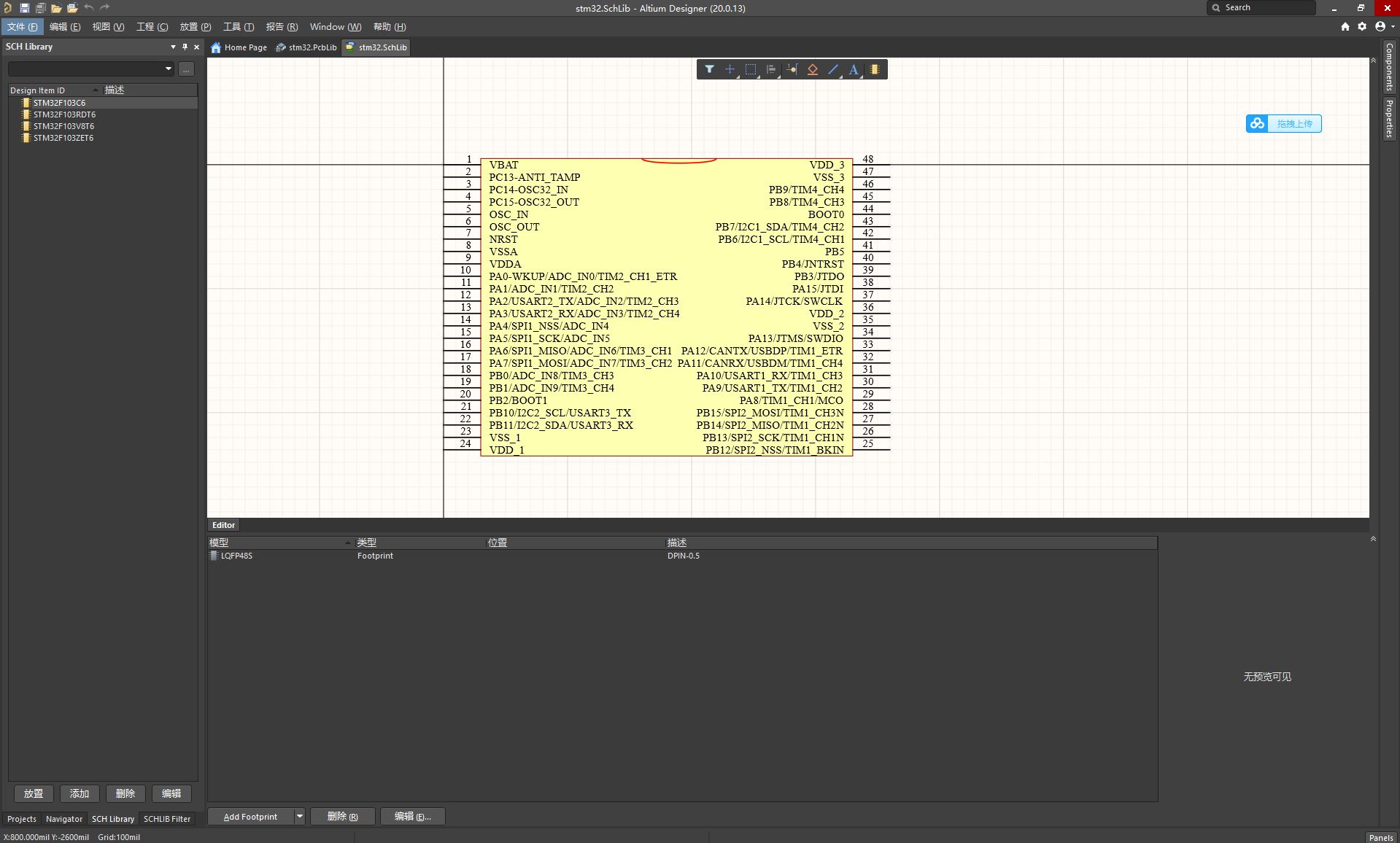Open the Projects panel tab
1400x843 pixels.
click(x=22, y=819)
